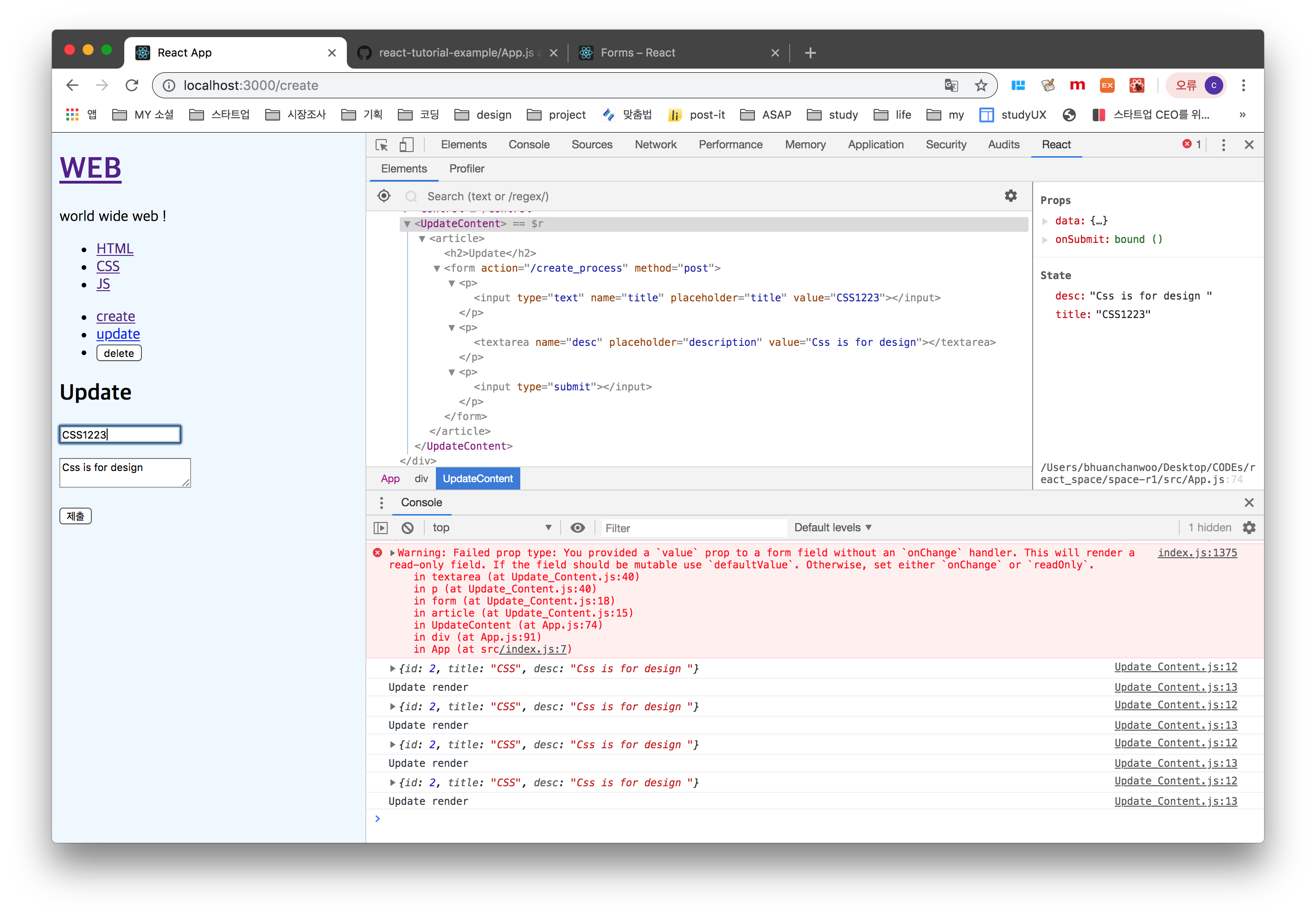Bookmark this page with the star icon

pyautogui.click(x=981, y=85)
